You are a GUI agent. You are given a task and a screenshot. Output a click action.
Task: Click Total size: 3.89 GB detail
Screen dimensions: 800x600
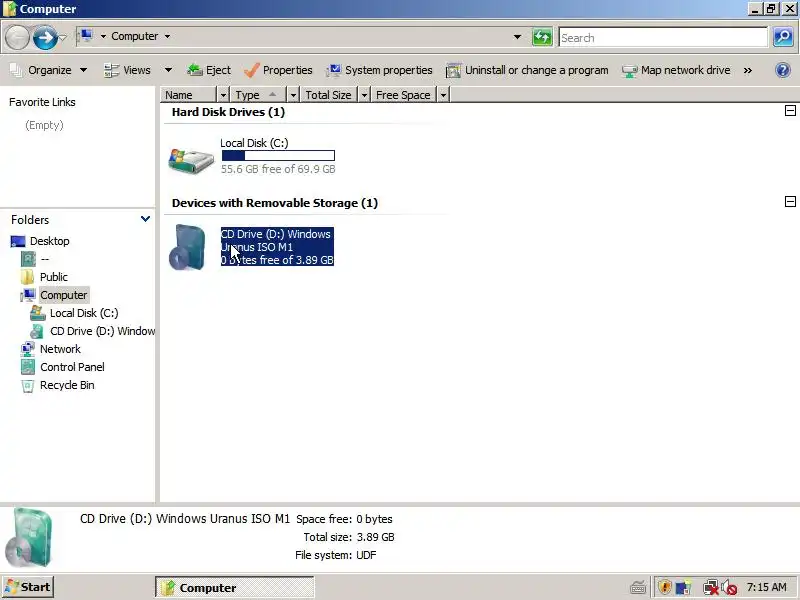(348, 537)
